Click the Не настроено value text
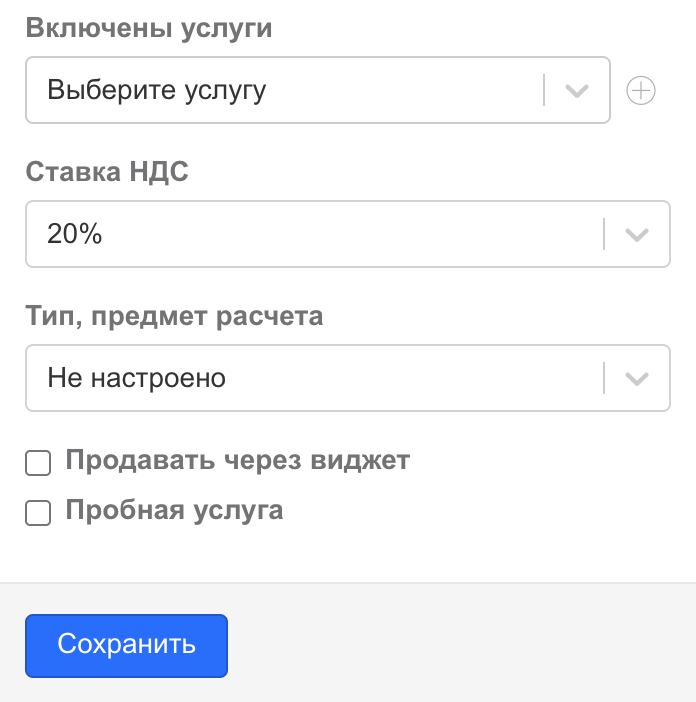This screenshot has height=702, width=696. [136, 379]
